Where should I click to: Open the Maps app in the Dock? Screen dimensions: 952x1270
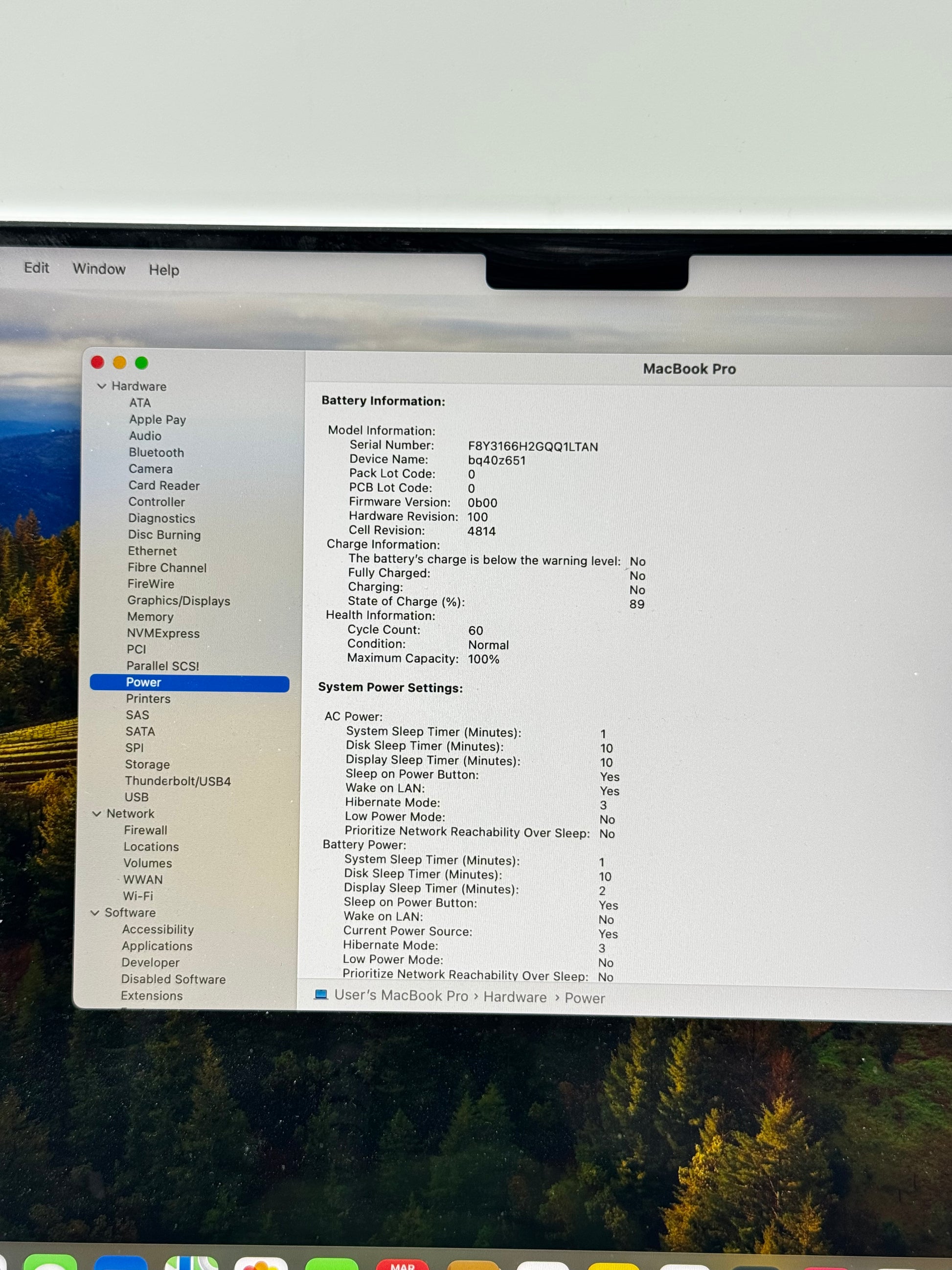(x=191, y=1262)
